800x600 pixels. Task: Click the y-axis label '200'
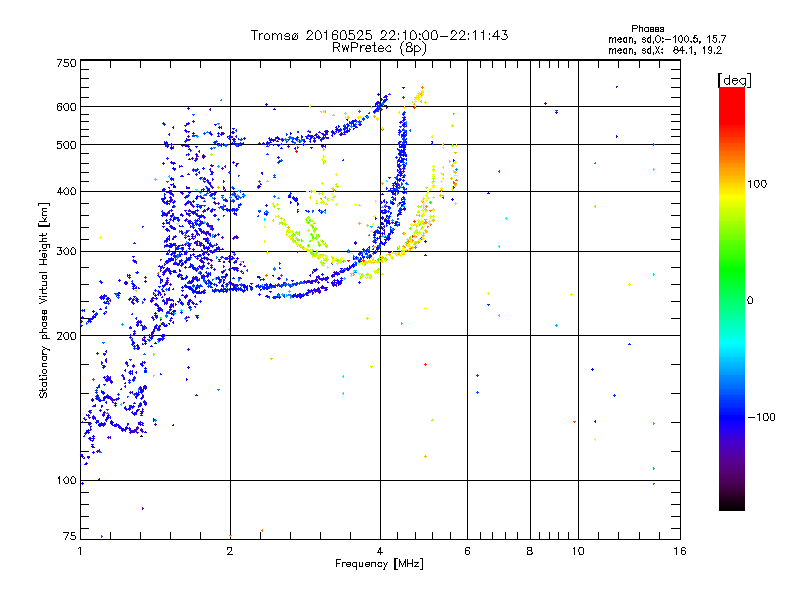point(66,336)
